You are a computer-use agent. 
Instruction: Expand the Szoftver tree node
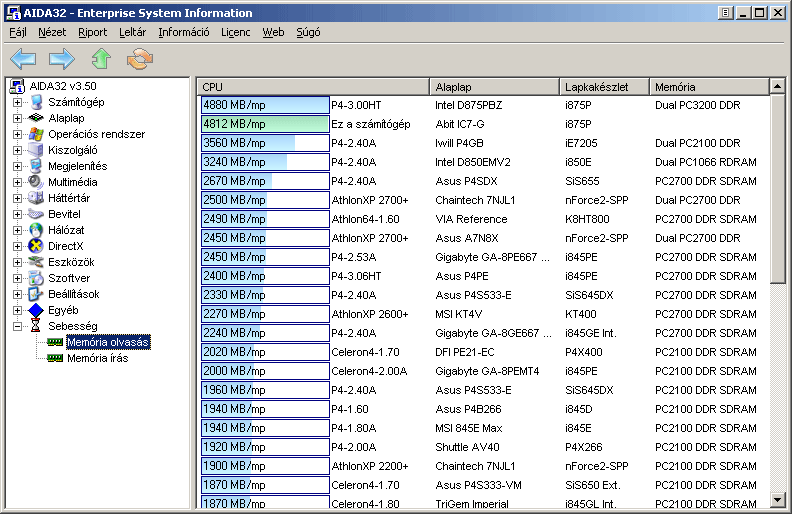[17, 278]
